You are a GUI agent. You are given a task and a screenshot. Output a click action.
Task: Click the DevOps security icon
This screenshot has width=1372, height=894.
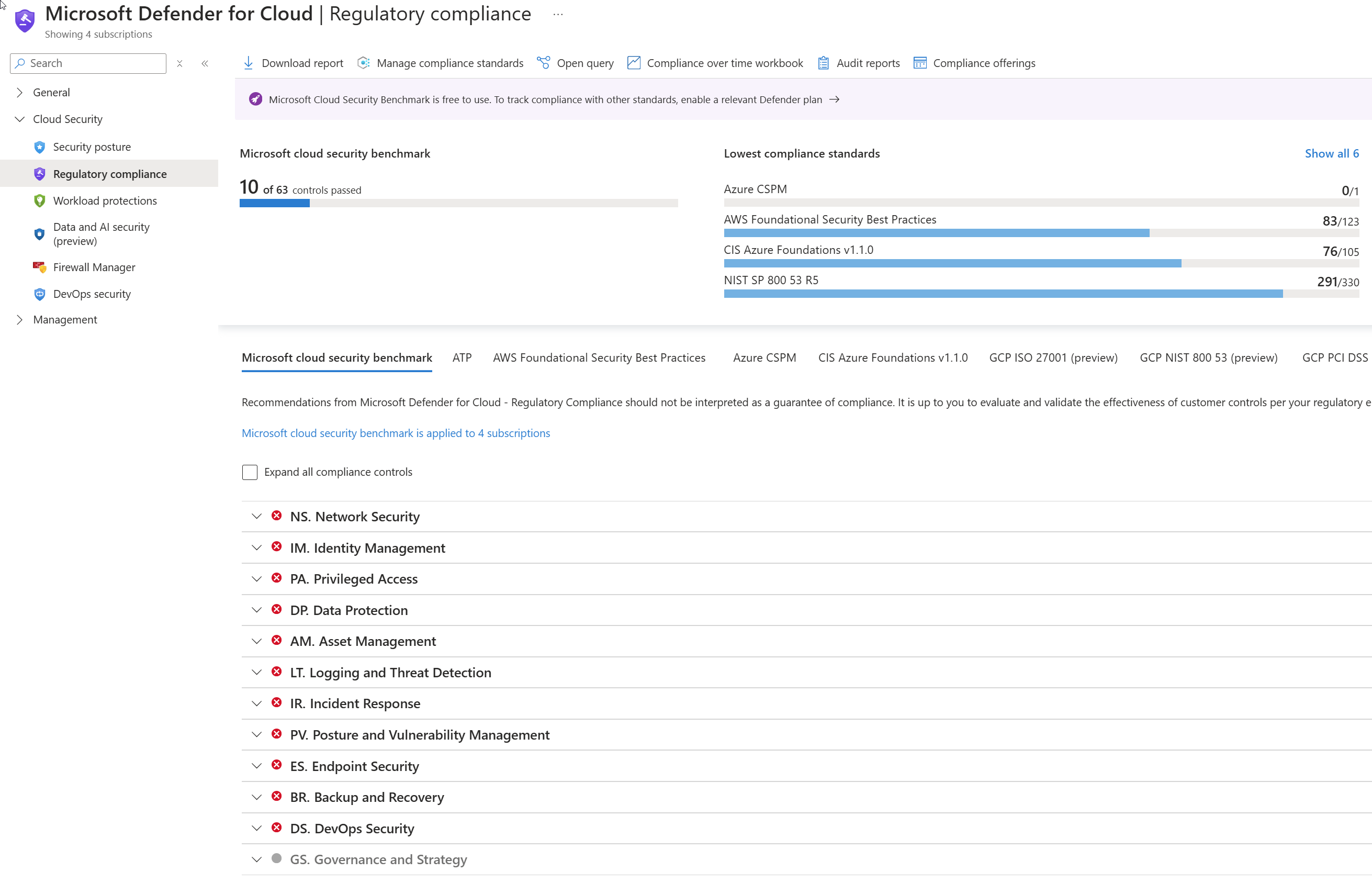click(39, 294)
